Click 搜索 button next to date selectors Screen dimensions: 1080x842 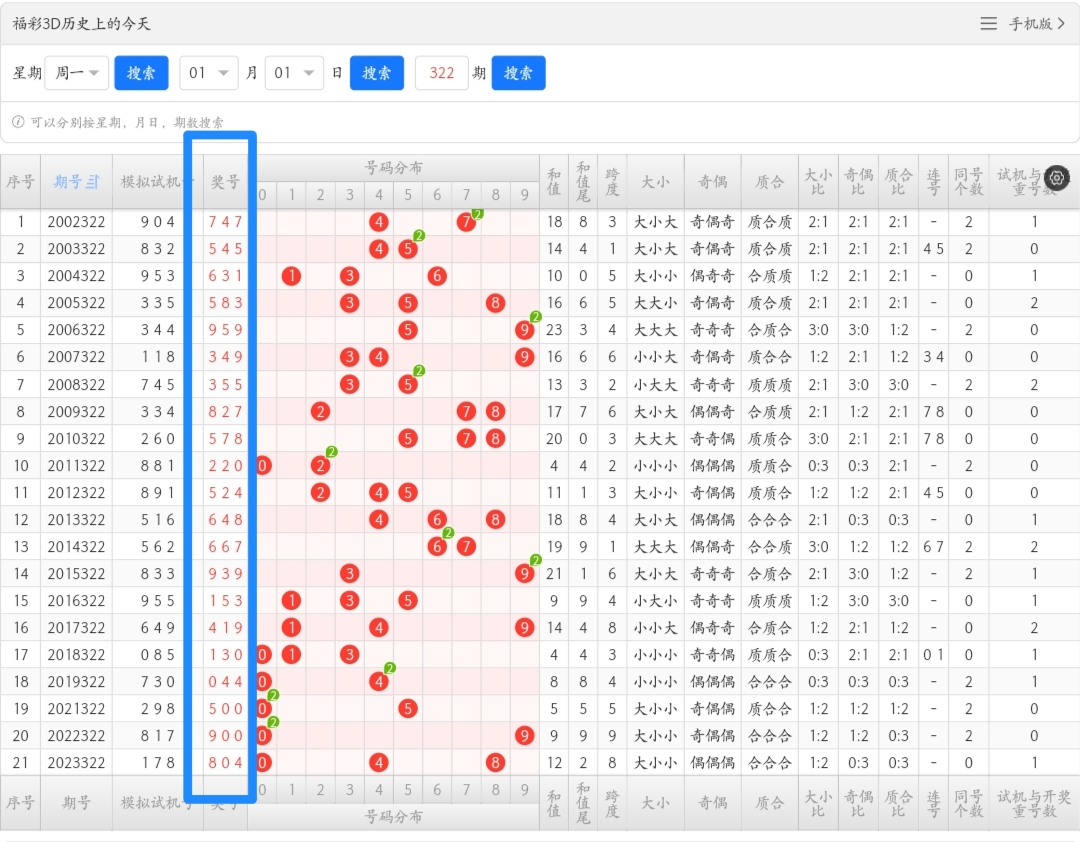[377, 73]
